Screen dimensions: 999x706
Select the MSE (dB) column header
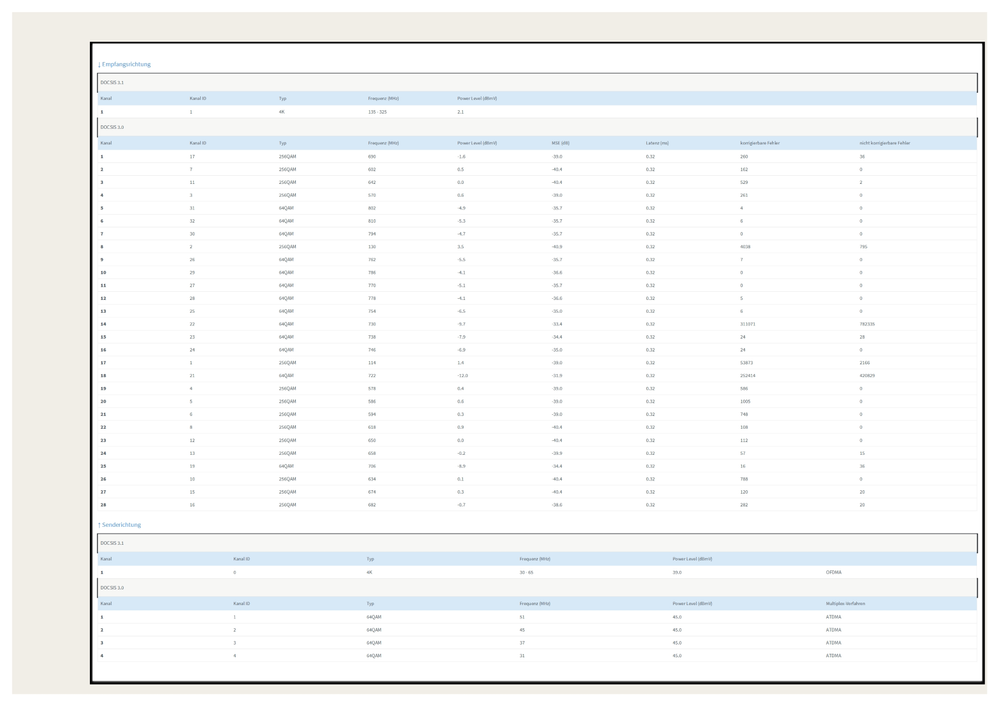[561, 143]
